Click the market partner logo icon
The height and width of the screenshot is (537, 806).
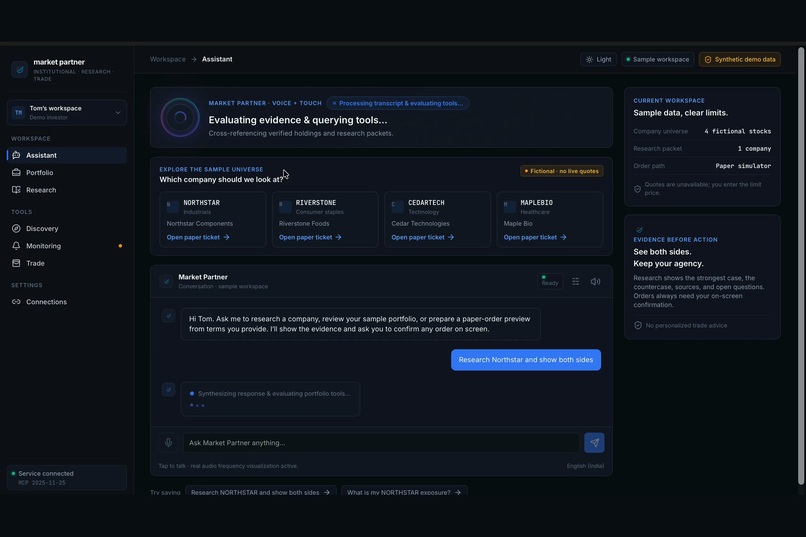(20, 69)
